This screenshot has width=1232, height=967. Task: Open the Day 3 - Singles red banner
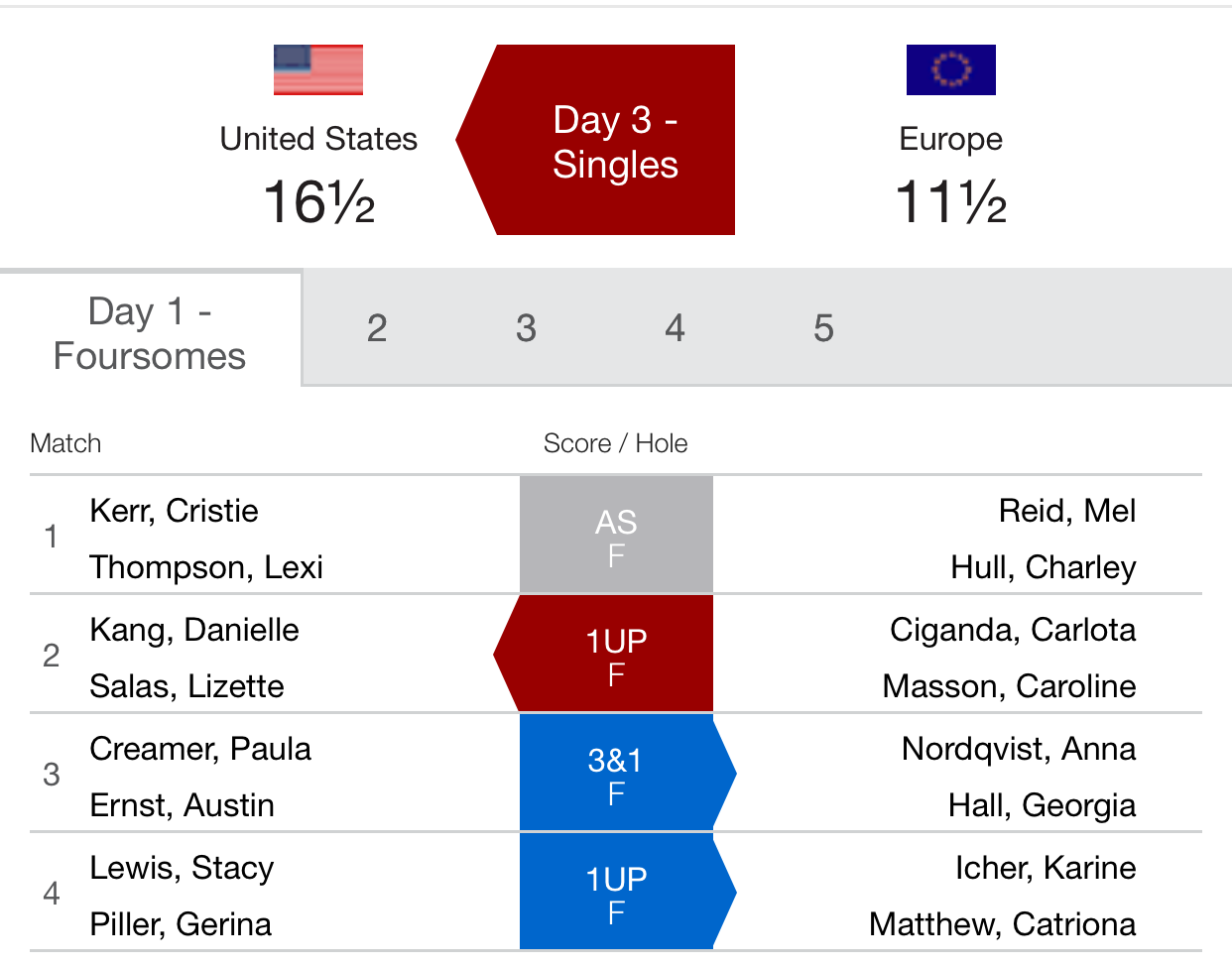(x=595, y=140)
